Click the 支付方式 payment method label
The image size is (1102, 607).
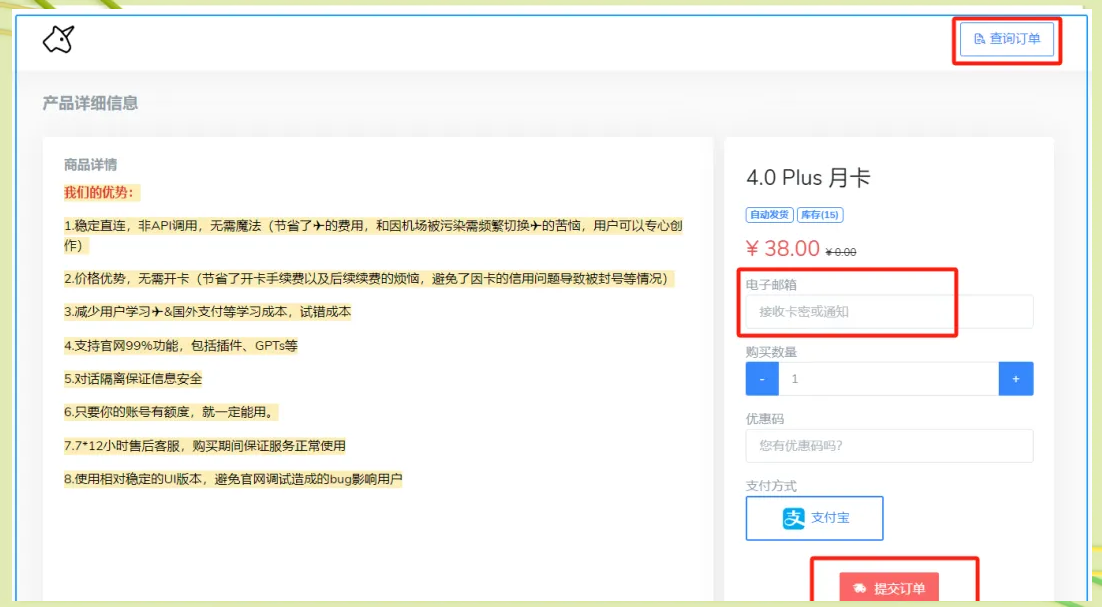pyautogui.click(x=771, y=485)
